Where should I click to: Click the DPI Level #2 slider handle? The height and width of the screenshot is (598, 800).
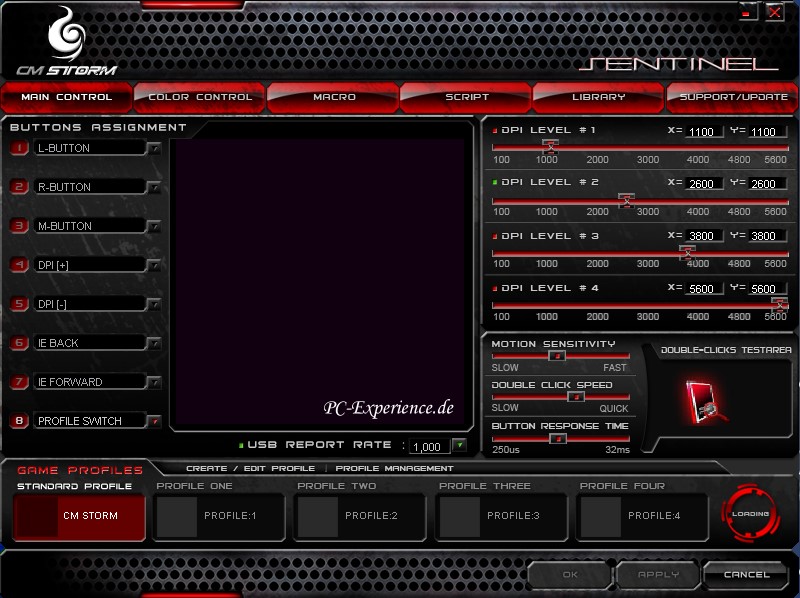pos(627,201)
